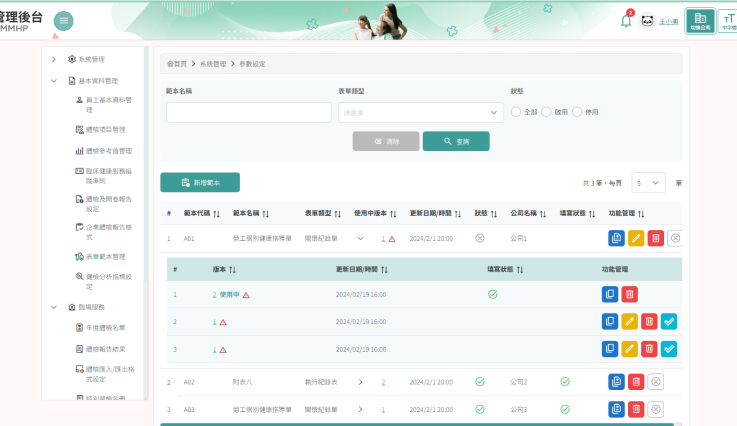Image resolution: width=737 pixels, height=426 pixels.
Task: Click the 新增範本 button
Action: (200, 182)
